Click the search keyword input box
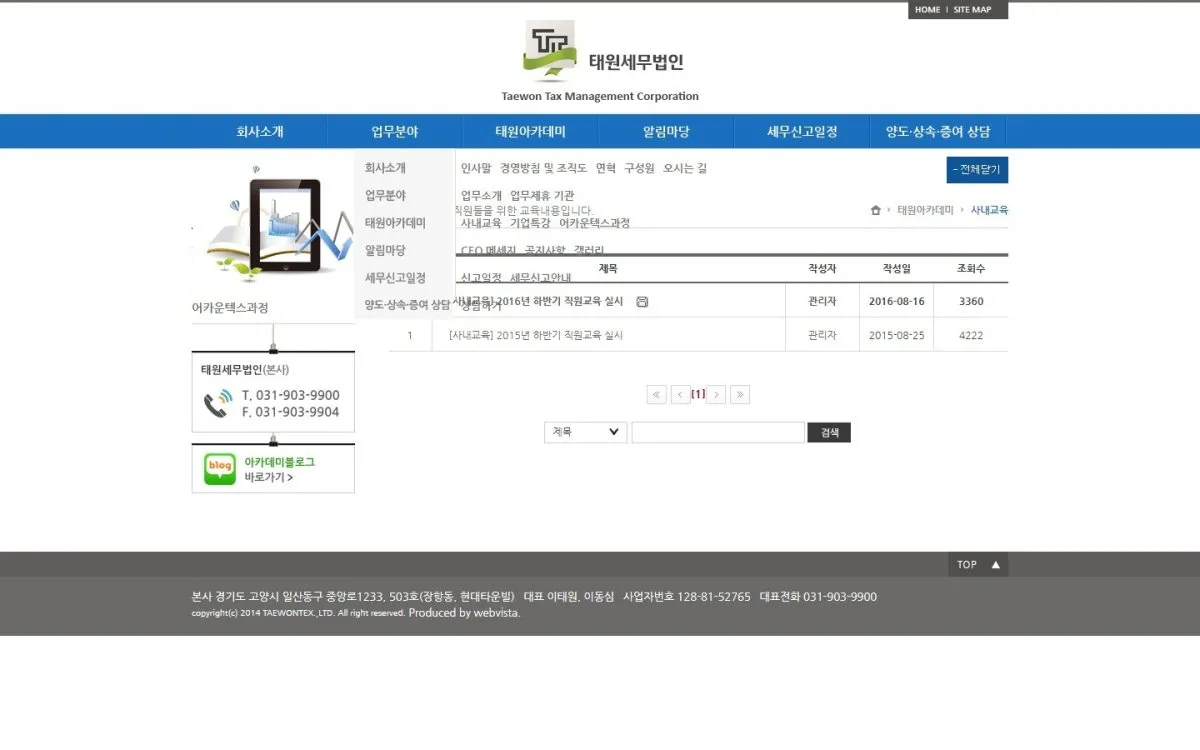The height and width of the screenshot is (750, 1200). (x=718, y=432)
